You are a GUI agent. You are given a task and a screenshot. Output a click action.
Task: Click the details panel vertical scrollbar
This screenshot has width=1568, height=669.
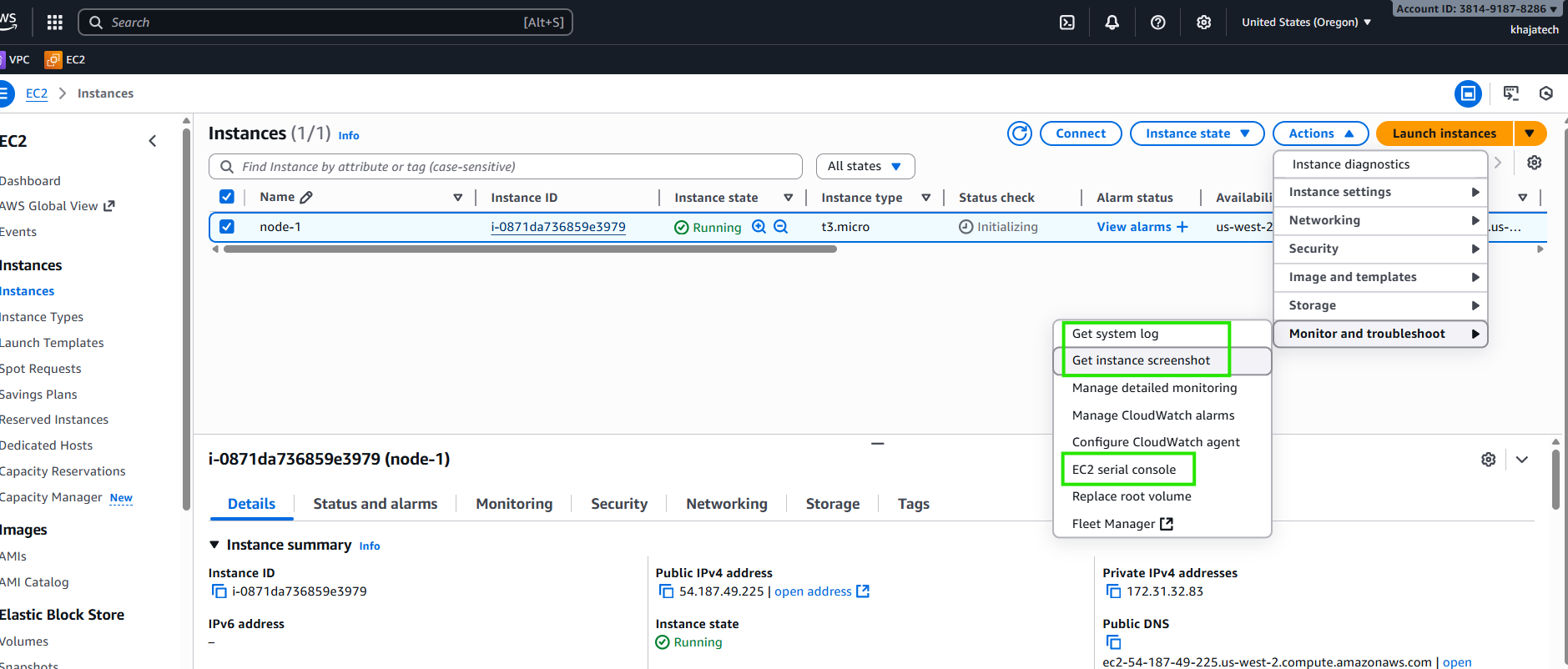pos(1555,480)
